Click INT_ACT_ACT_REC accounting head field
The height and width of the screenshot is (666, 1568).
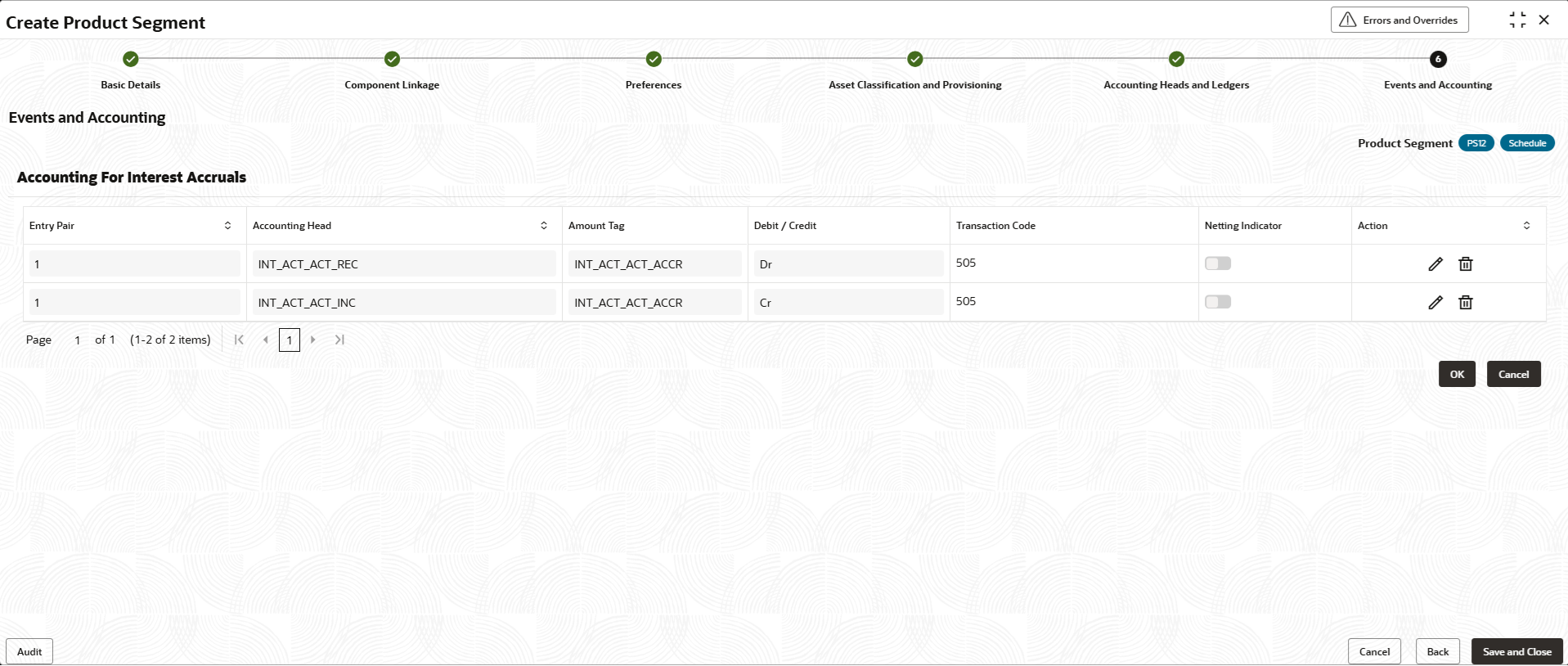pos(404,263)
